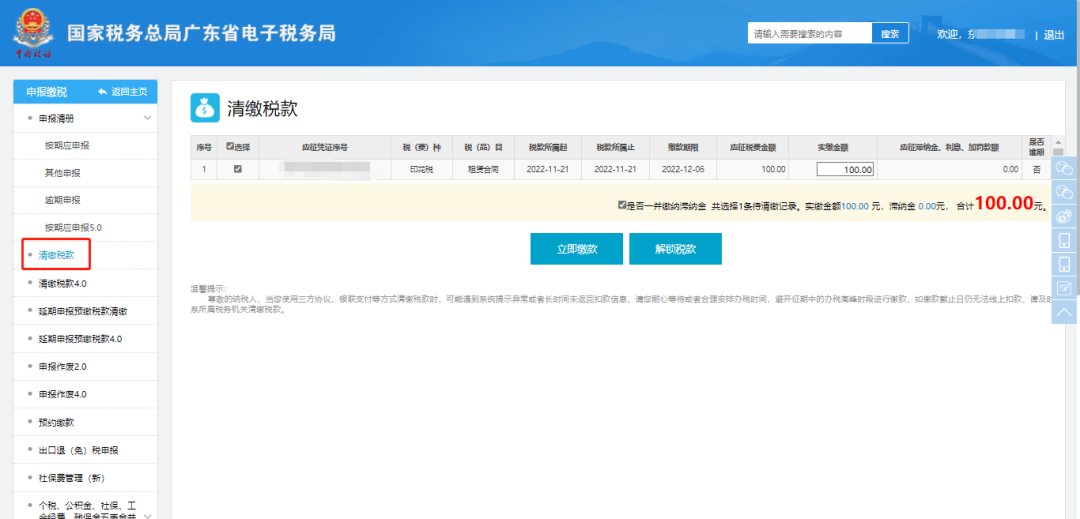Screen dimensions: 1080x519
Task: Click the lower mobile phone icon in side bar
Action: click(x=1065, y=264)
